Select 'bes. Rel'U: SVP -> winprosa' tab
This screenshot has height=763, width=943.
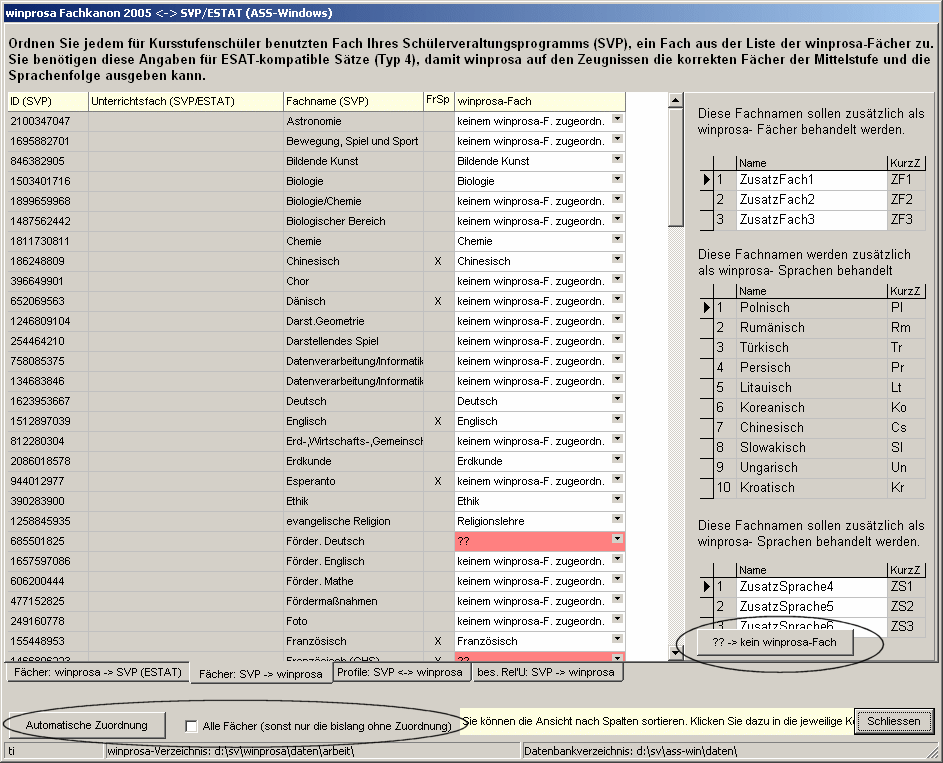click(x=547, y=672)
